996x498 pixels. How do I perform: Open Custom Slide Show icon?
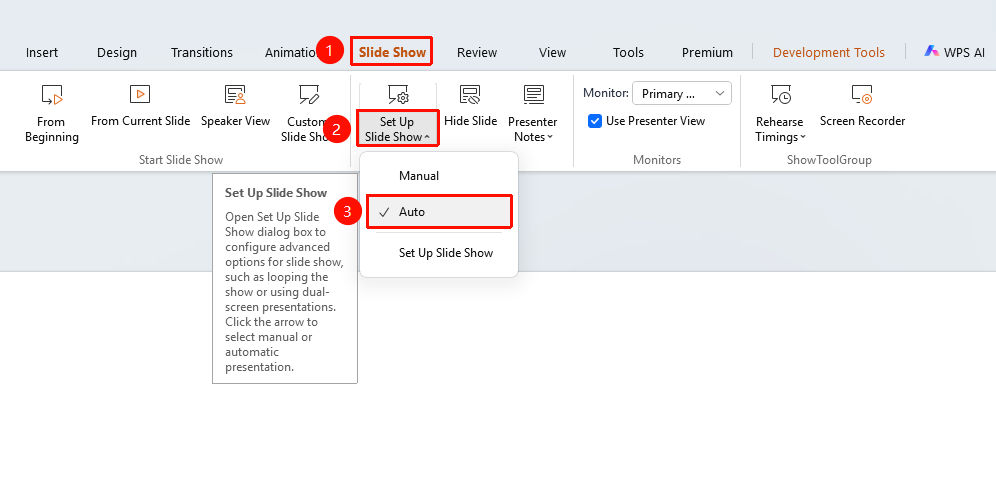pos(309,95)
